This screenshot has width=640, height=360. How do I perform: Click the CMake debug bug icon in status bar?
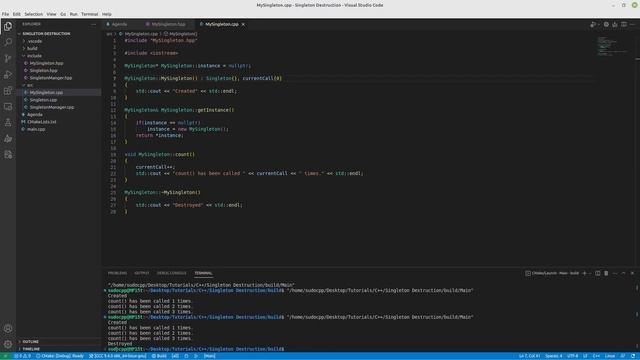[187, 356]
